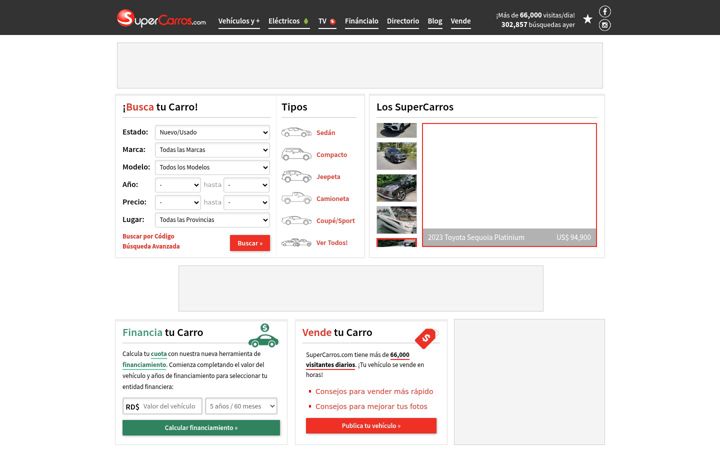Image resolution: width=720 pixels, height=450 pixels.
Task: Select the red-outlined bottom thumbnail
Action: 397,242
